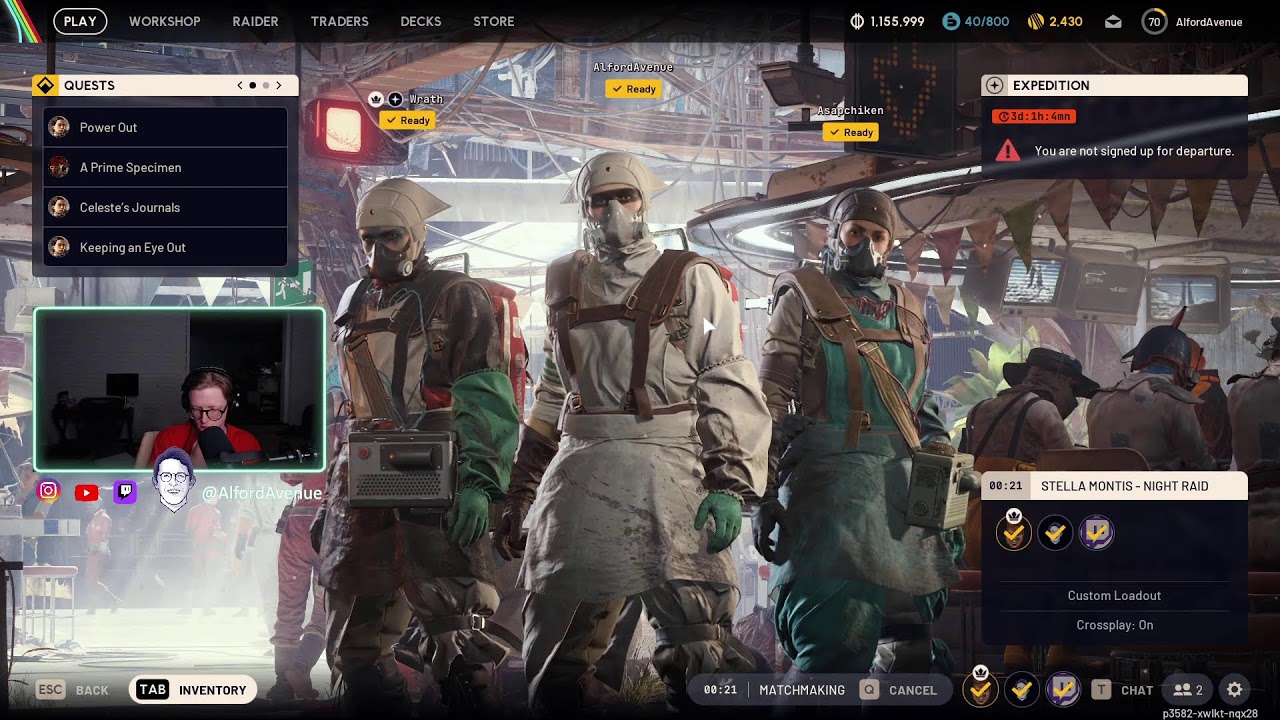Toggle the Crossplay: On setting
The height and width of the screenshot is (720, 1280).
point(1115,625)
